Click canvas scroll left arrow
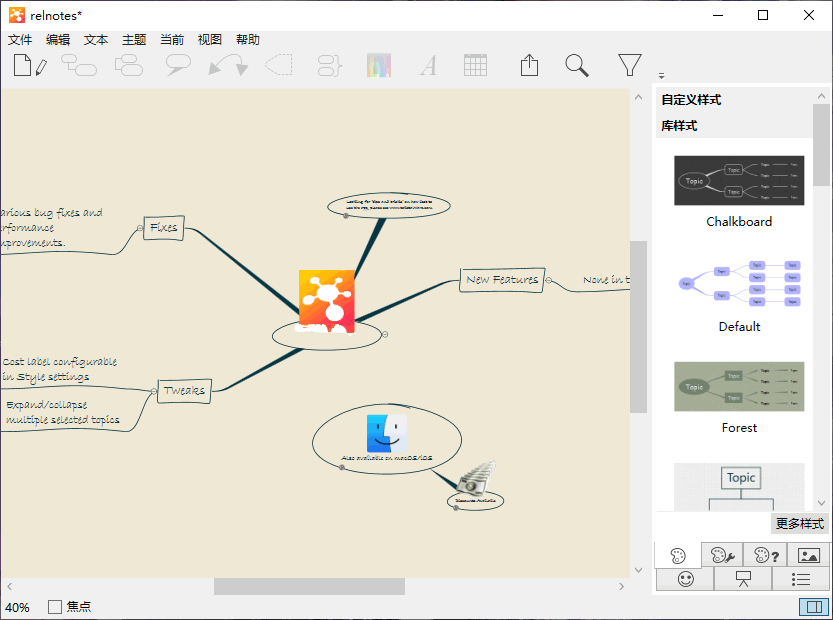 10,587
